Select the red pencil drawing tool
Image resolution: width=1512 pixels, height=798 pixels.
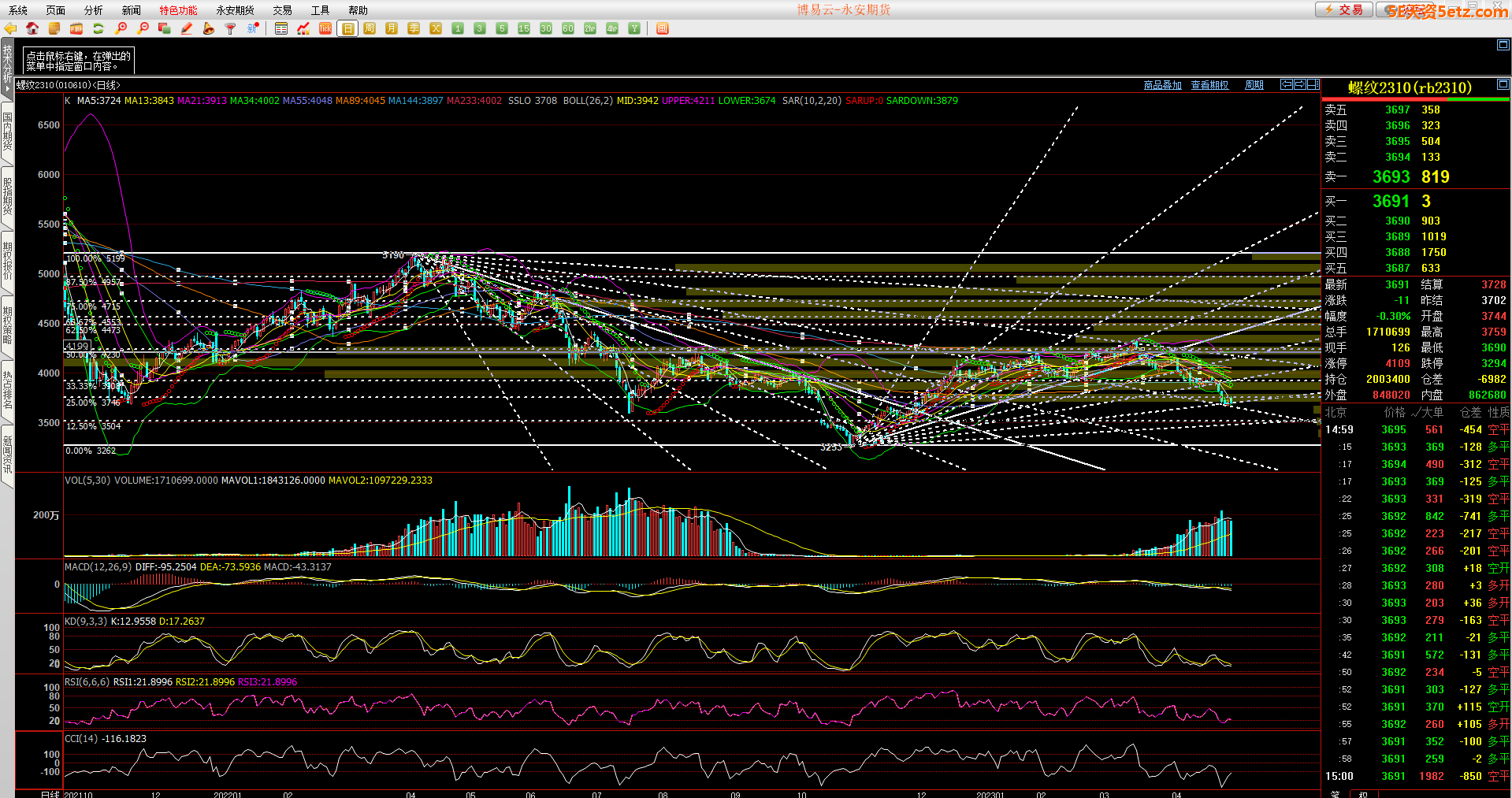click(x=187, y=28)
